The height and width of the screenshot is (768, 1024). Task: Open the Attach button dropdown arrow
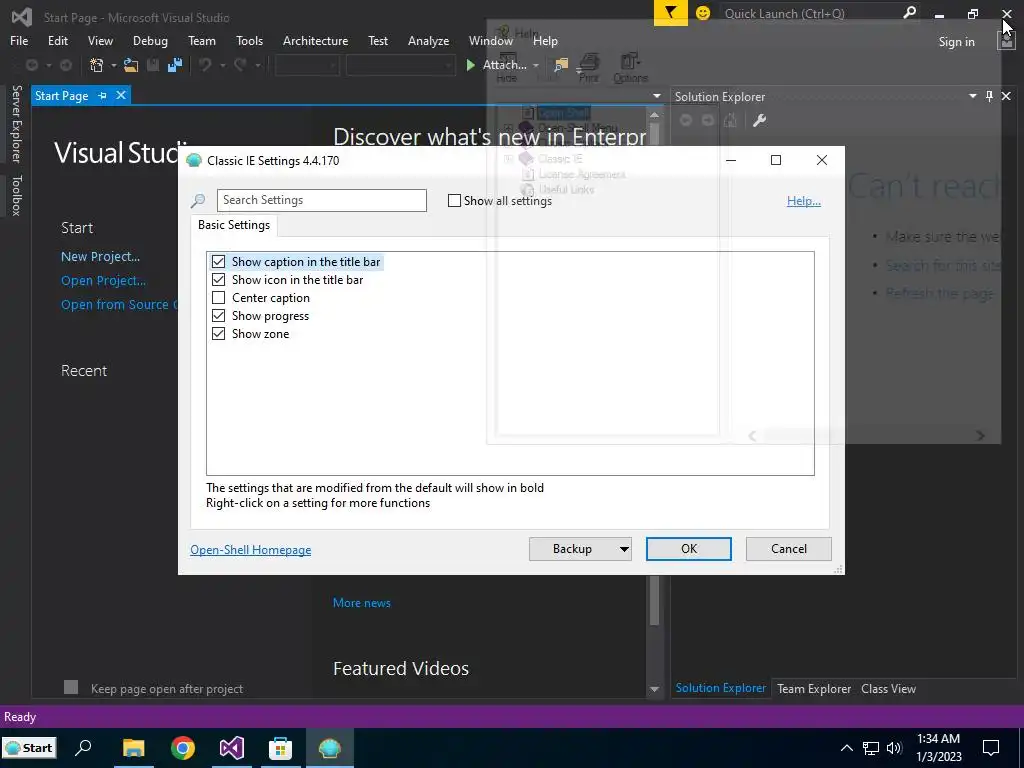[536, 65]
